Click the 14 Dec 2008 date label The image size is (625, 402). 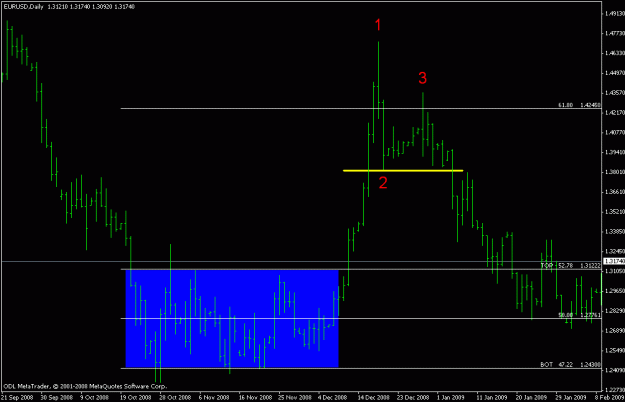pyautogui.click(x=373, y=397)
